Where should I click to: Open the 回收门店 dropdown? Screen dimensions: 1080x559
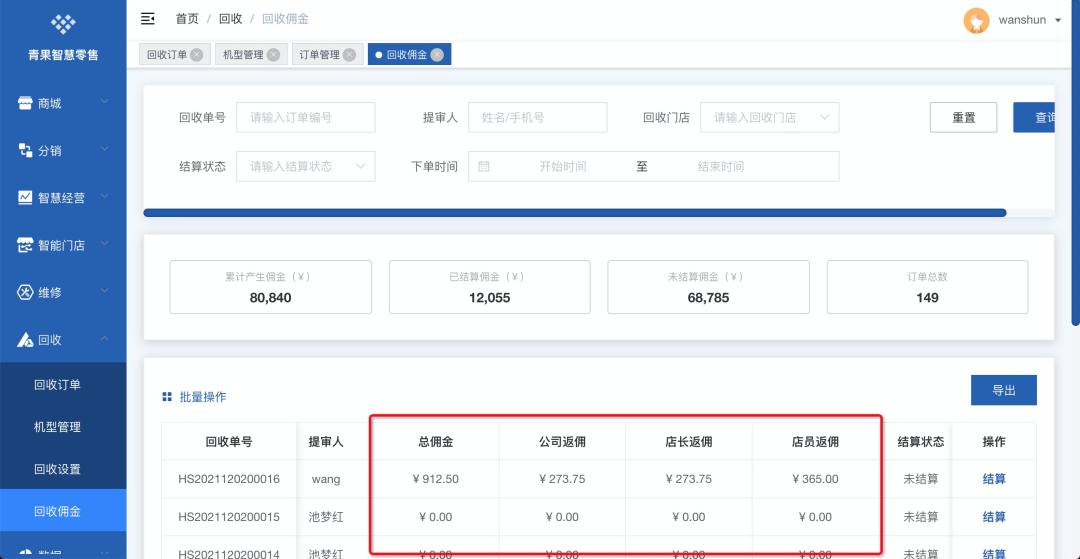769,117
